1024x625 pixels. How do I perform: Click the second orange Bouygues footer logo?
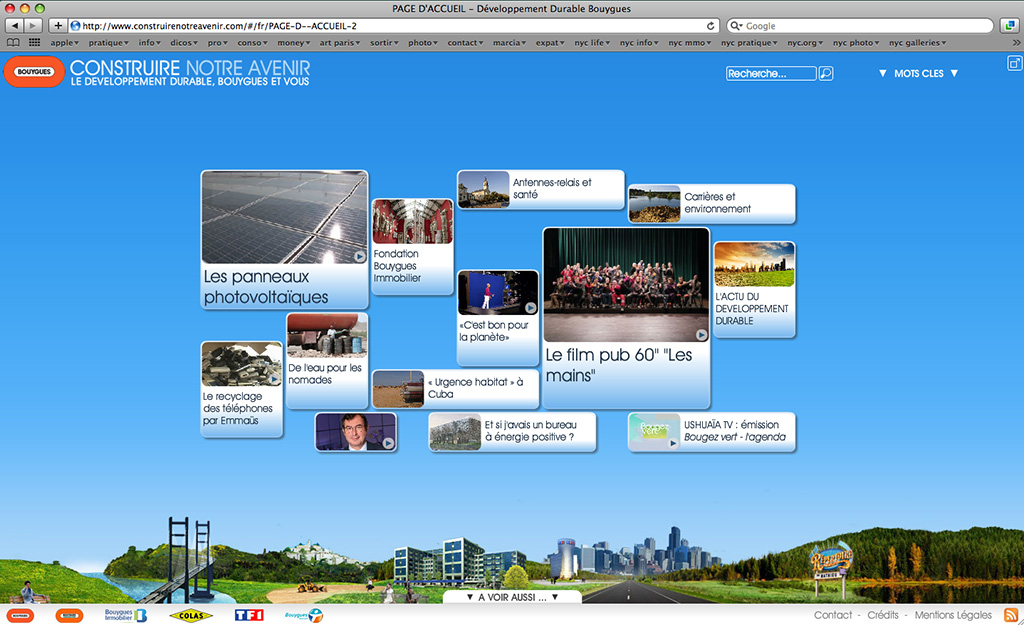click(x=69, y=615)
